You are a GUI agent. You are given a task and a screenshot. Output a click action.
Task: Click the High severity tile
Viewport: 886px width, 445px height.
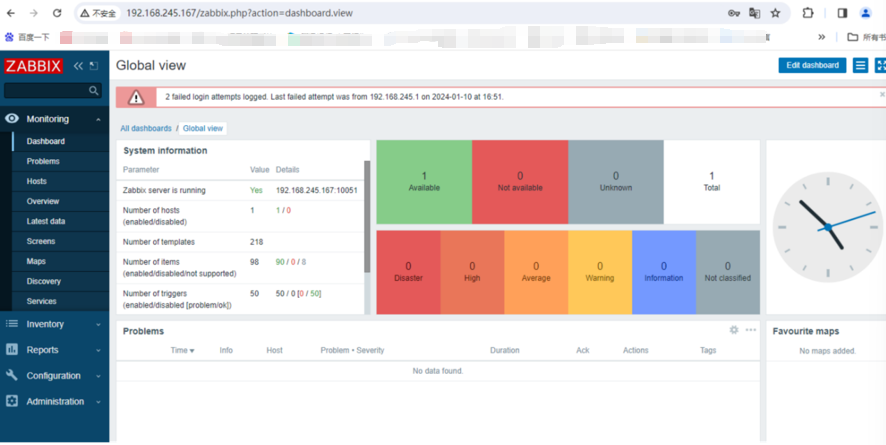point(472,272)
